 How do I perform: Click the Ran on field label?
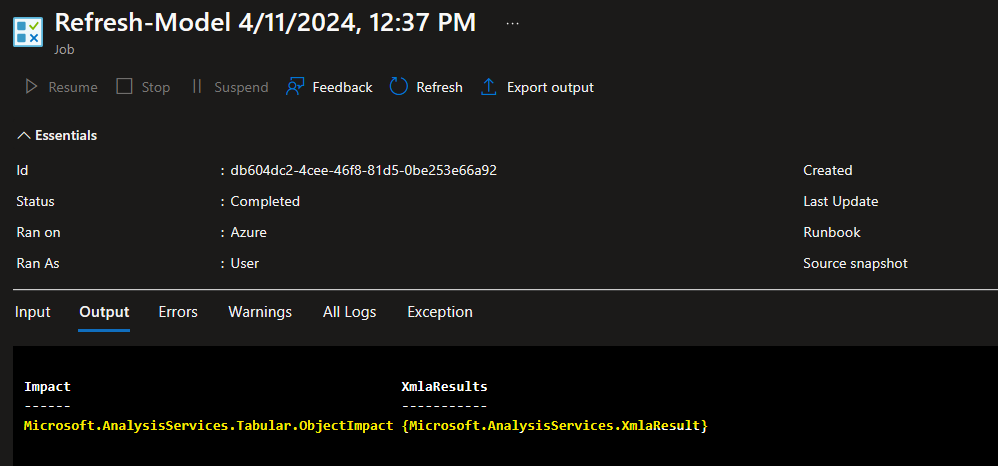click(38, 232)
